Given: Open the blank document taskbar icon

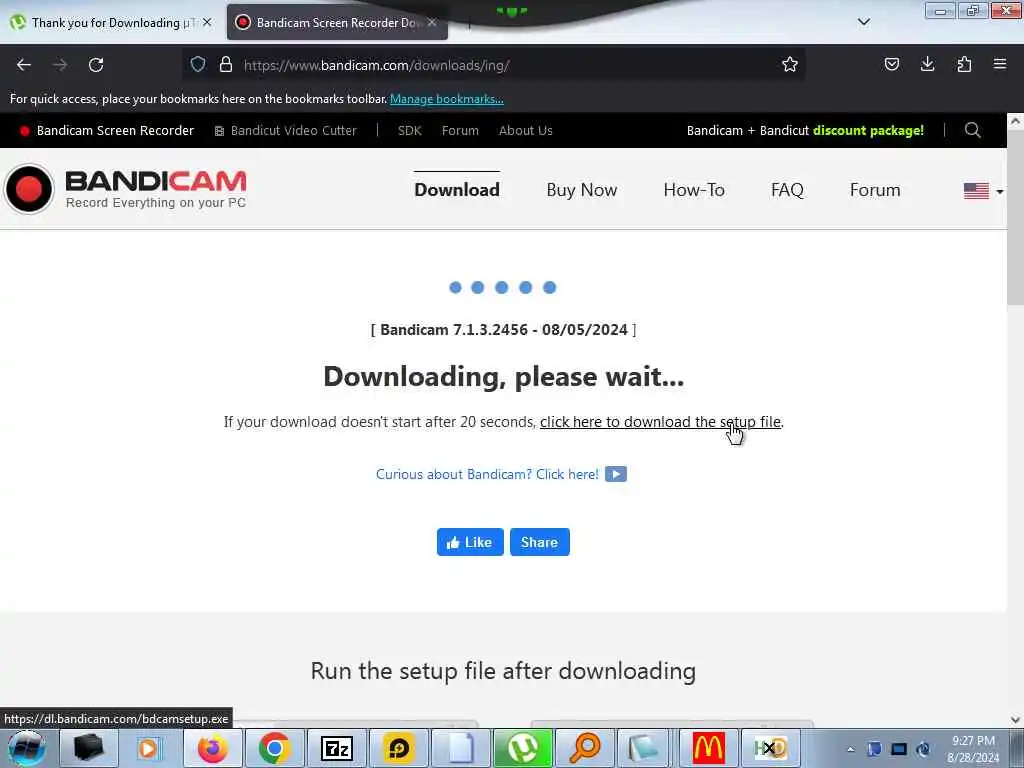Looking at the screenshot, I should pyautogui.click(x=460, y=748).
